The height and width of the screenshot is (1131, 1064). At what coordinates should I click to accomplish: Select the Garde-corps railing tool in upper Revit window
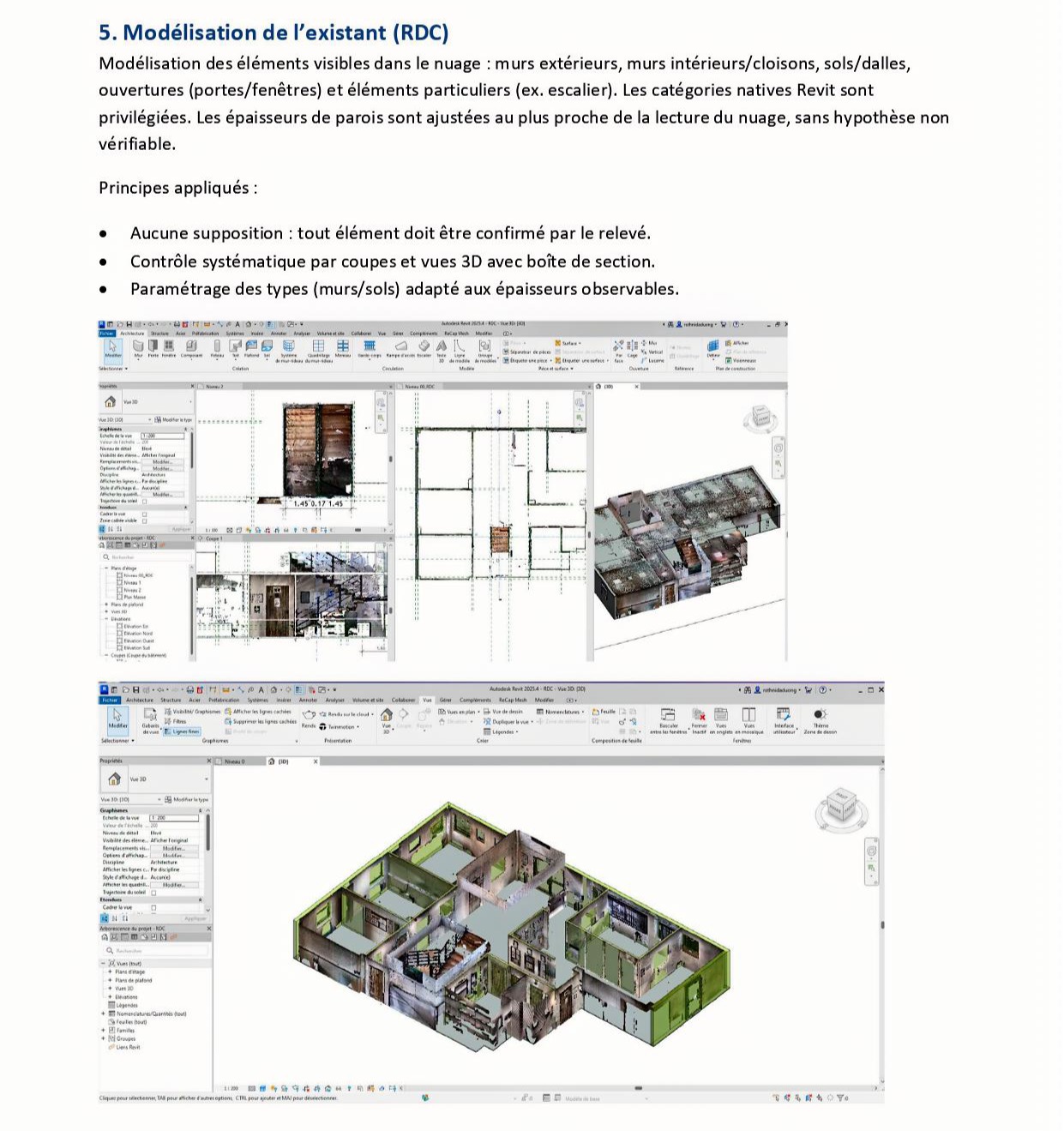tap(370, 348)
